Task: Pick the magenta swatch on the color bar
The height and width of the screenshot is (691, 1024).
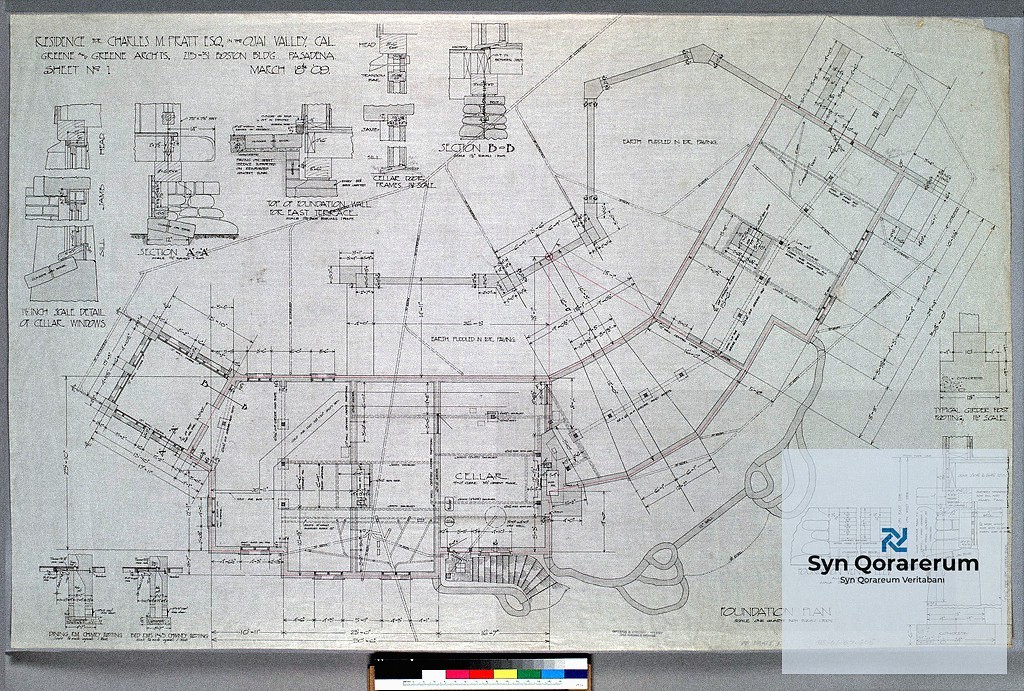Action: point(458,673)
